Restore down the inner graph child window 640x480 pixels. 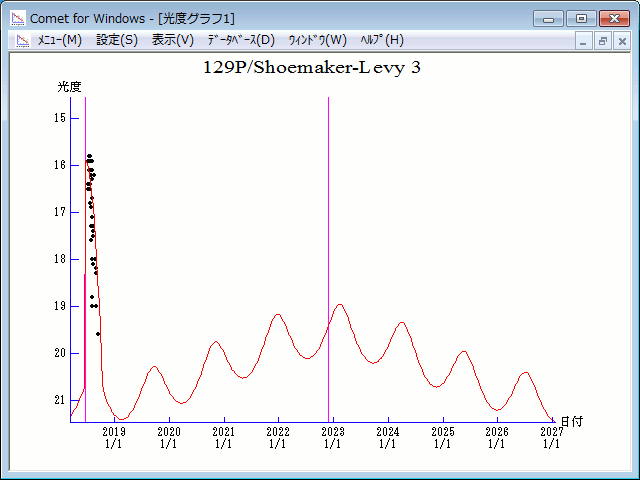click(x=603, y=41)
